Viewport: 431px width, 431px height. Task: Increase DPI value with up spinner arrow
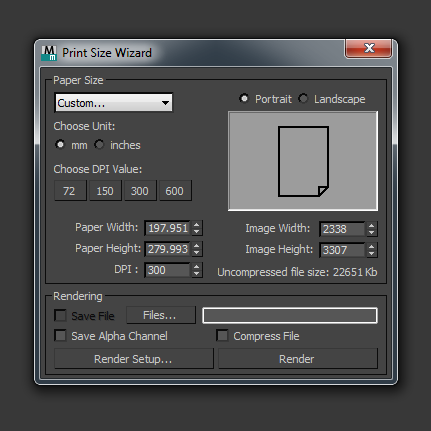tap(197, 267)
